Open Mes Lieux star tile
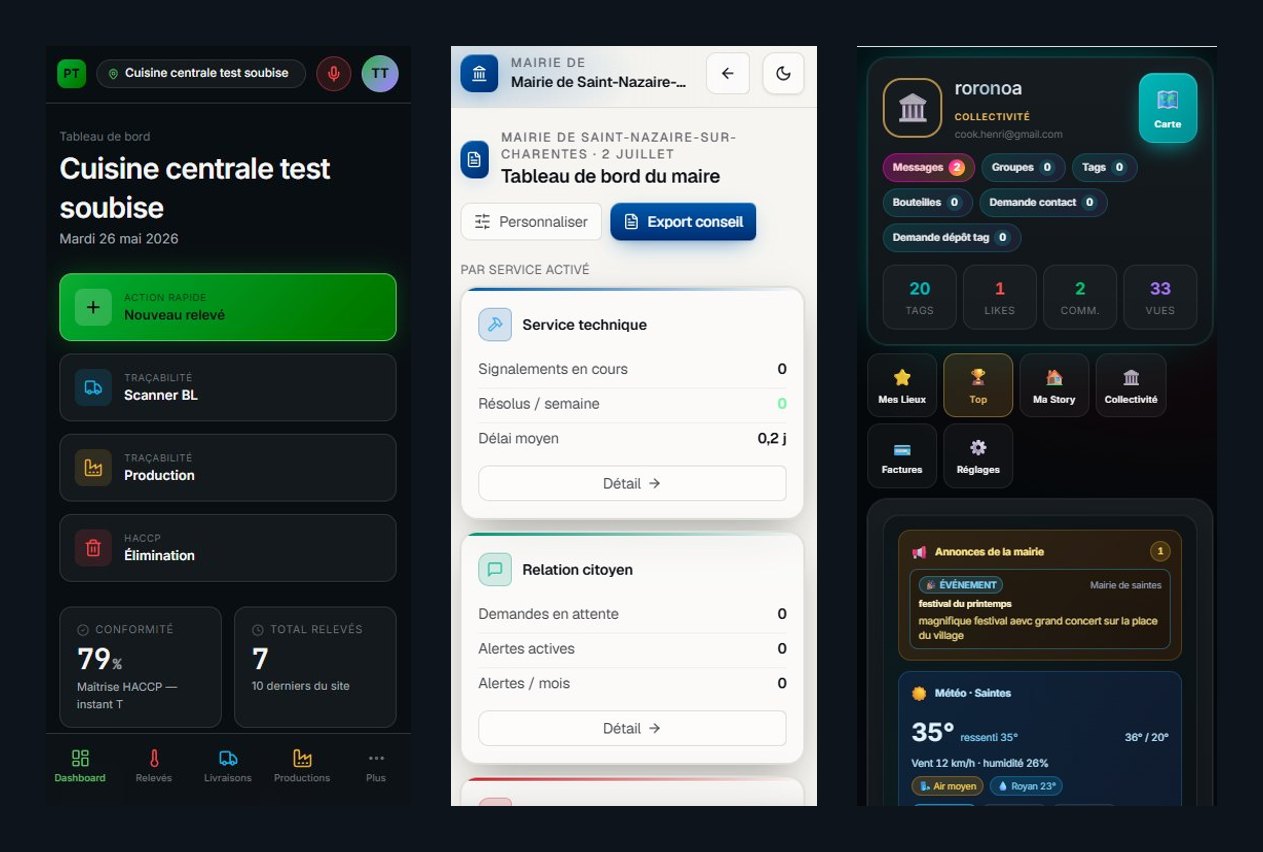Viewport: 1263px width, 852px height. pyautogui.click(x=902, y=386)
